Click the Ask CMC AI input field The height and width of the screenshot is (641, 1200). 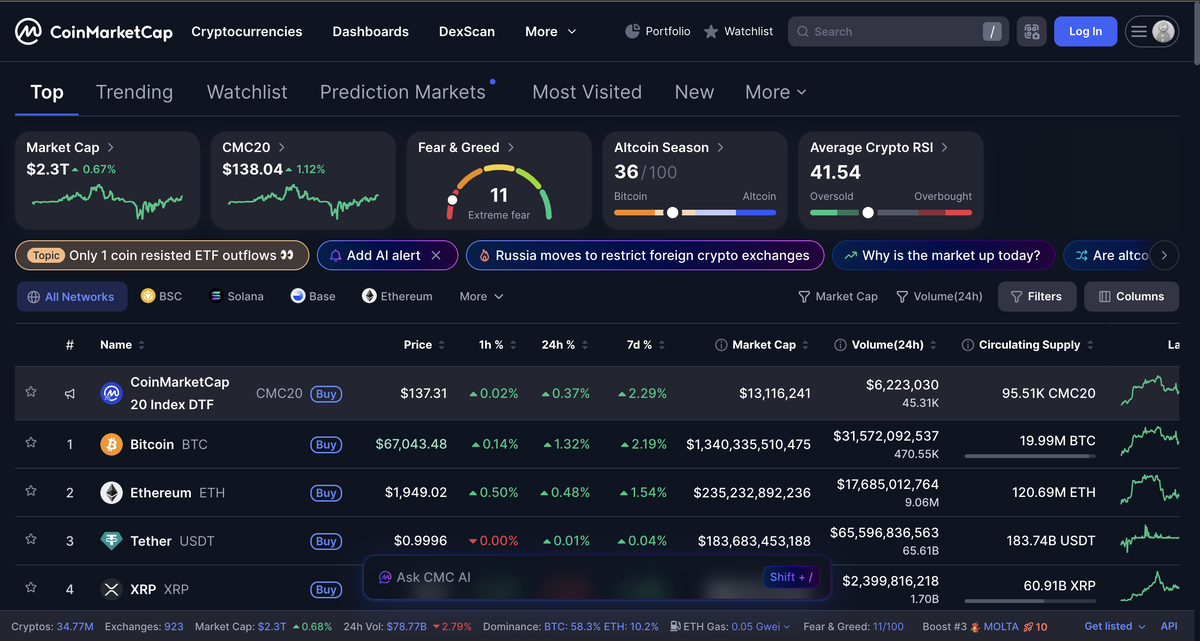pyautogui.click(x=560, y=578)
